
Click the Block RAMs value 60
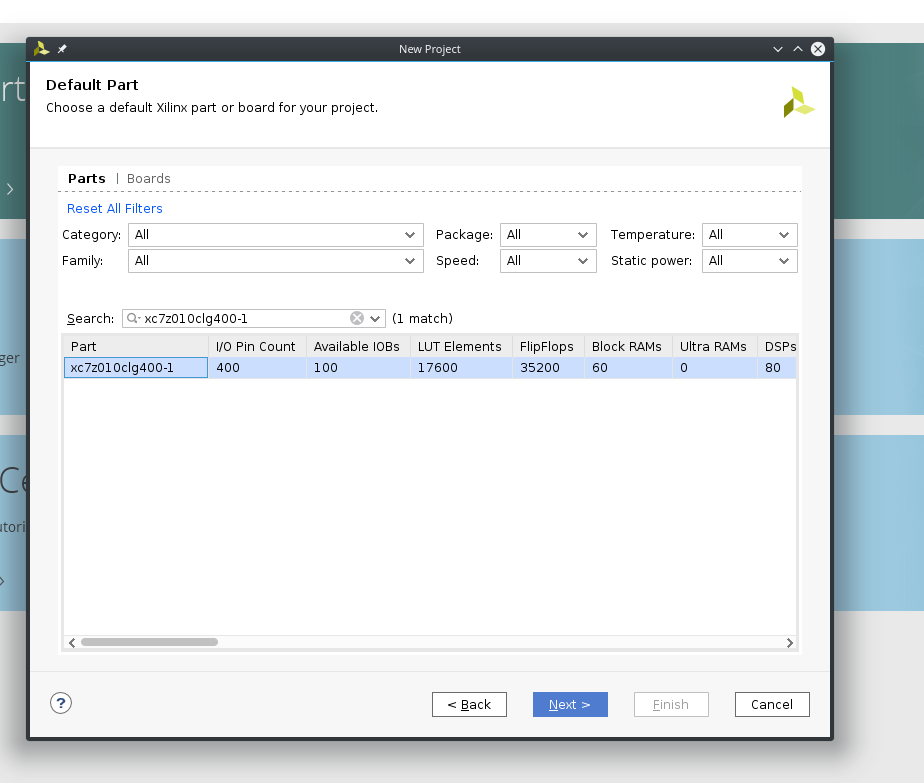(600, 368)
